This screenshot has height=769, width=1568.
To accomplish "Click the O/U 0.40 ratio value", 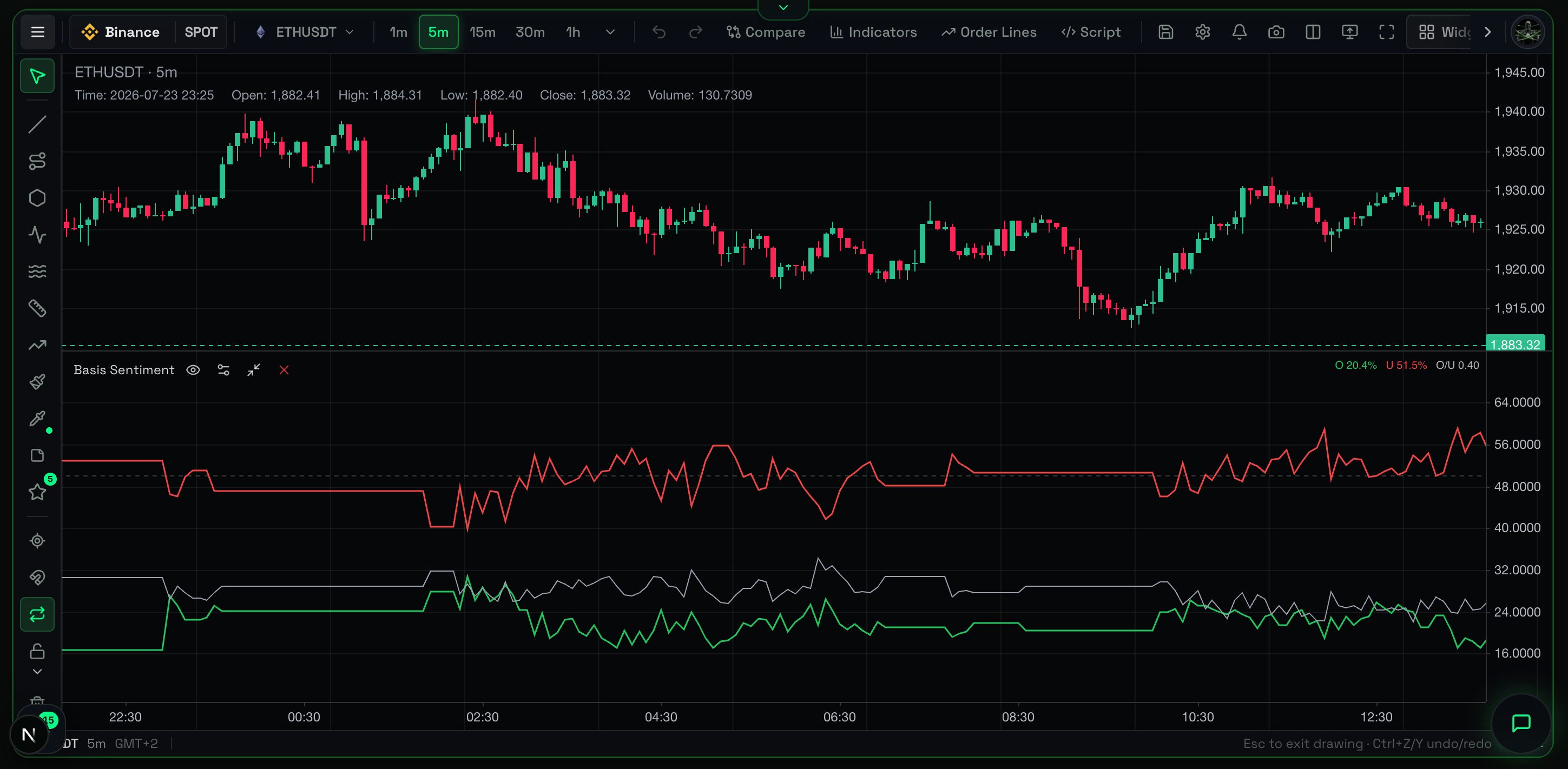I will 1457,365.
